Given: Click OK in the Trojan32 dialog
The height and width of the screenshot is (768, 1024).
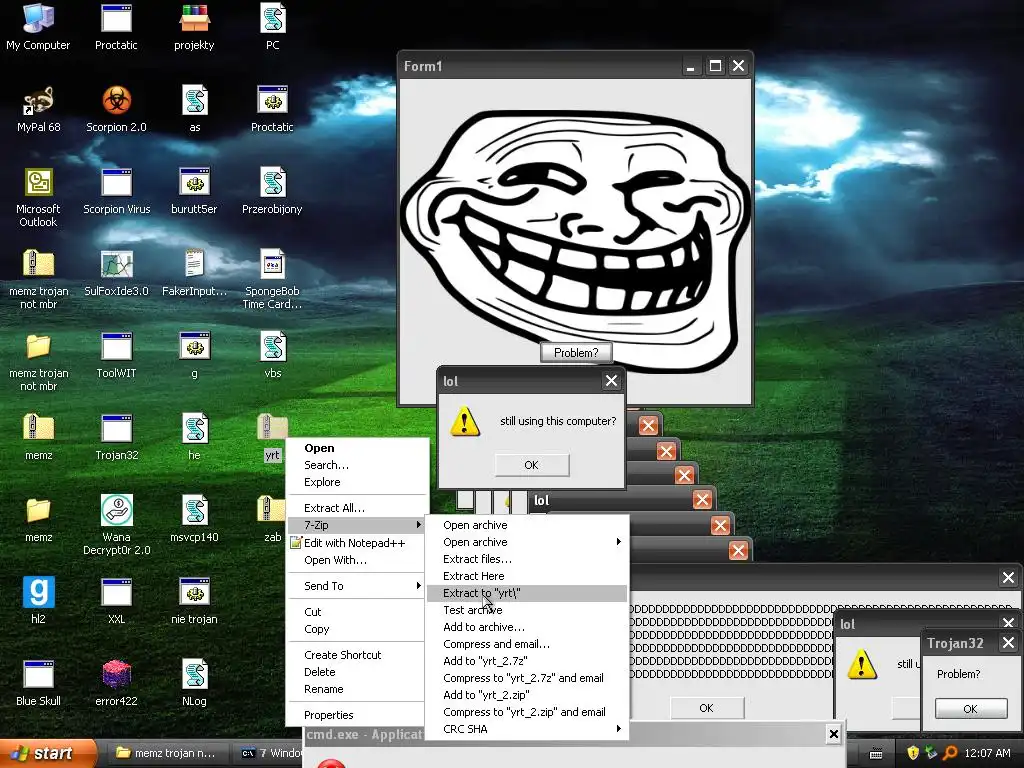Looking at the screenshot, I should coord(970,709).
